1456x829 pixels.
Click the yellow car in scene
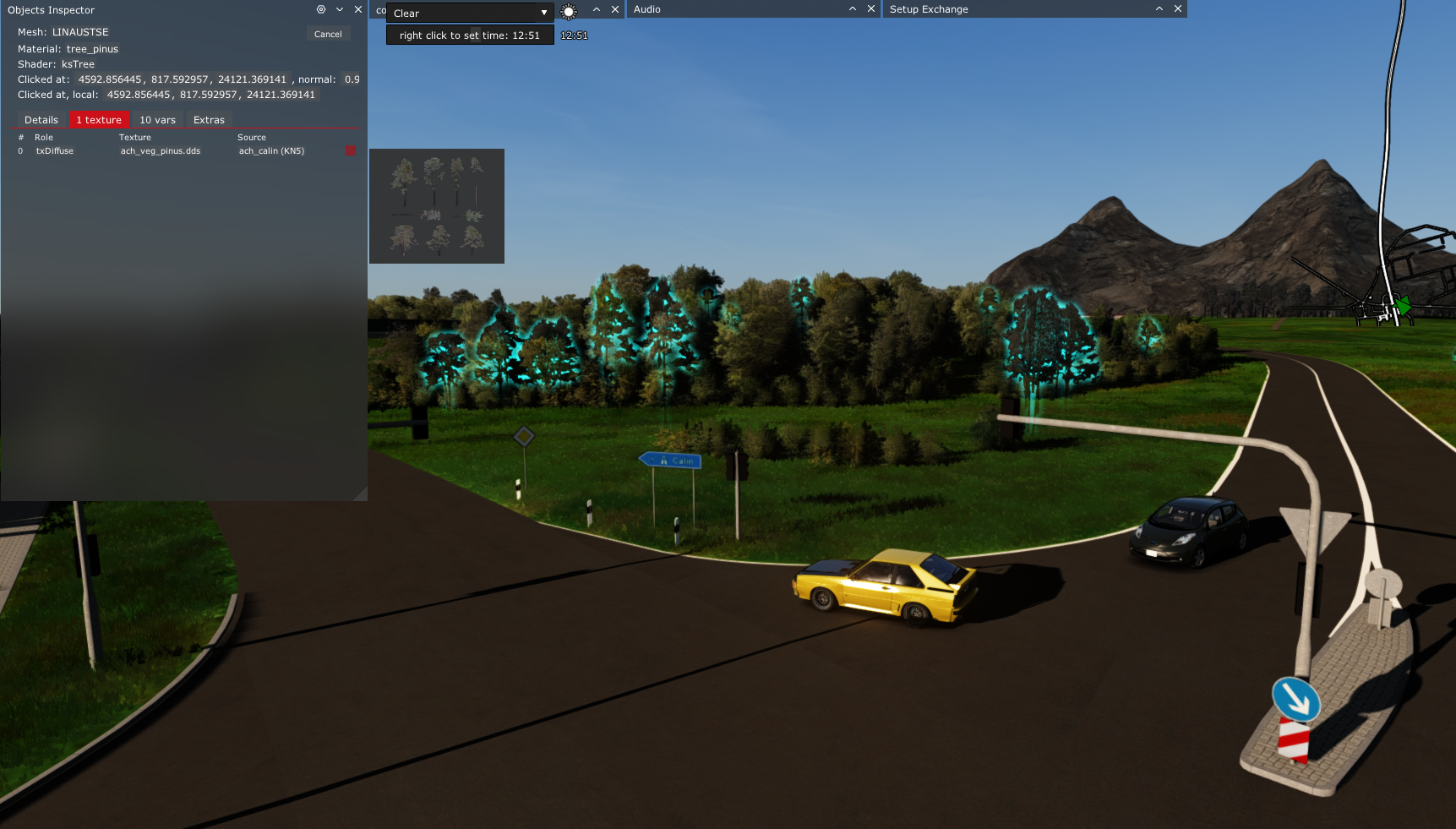pyautogui.click(x=884, y=586)
